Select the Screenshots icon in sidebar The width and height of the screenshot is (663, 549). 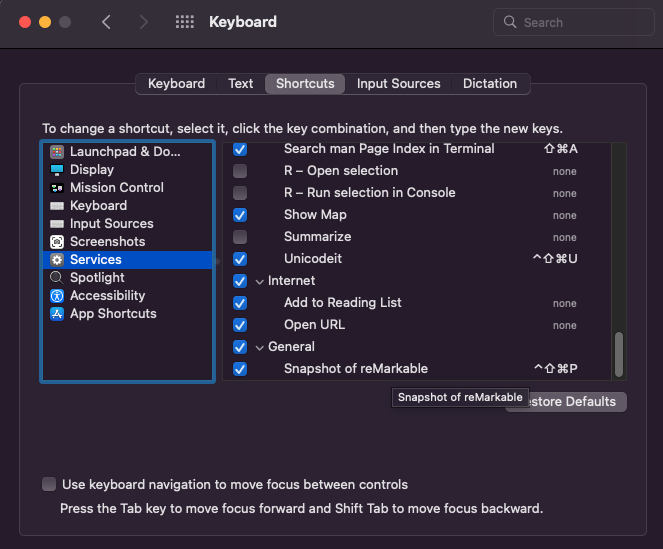[x=57, y=242]
